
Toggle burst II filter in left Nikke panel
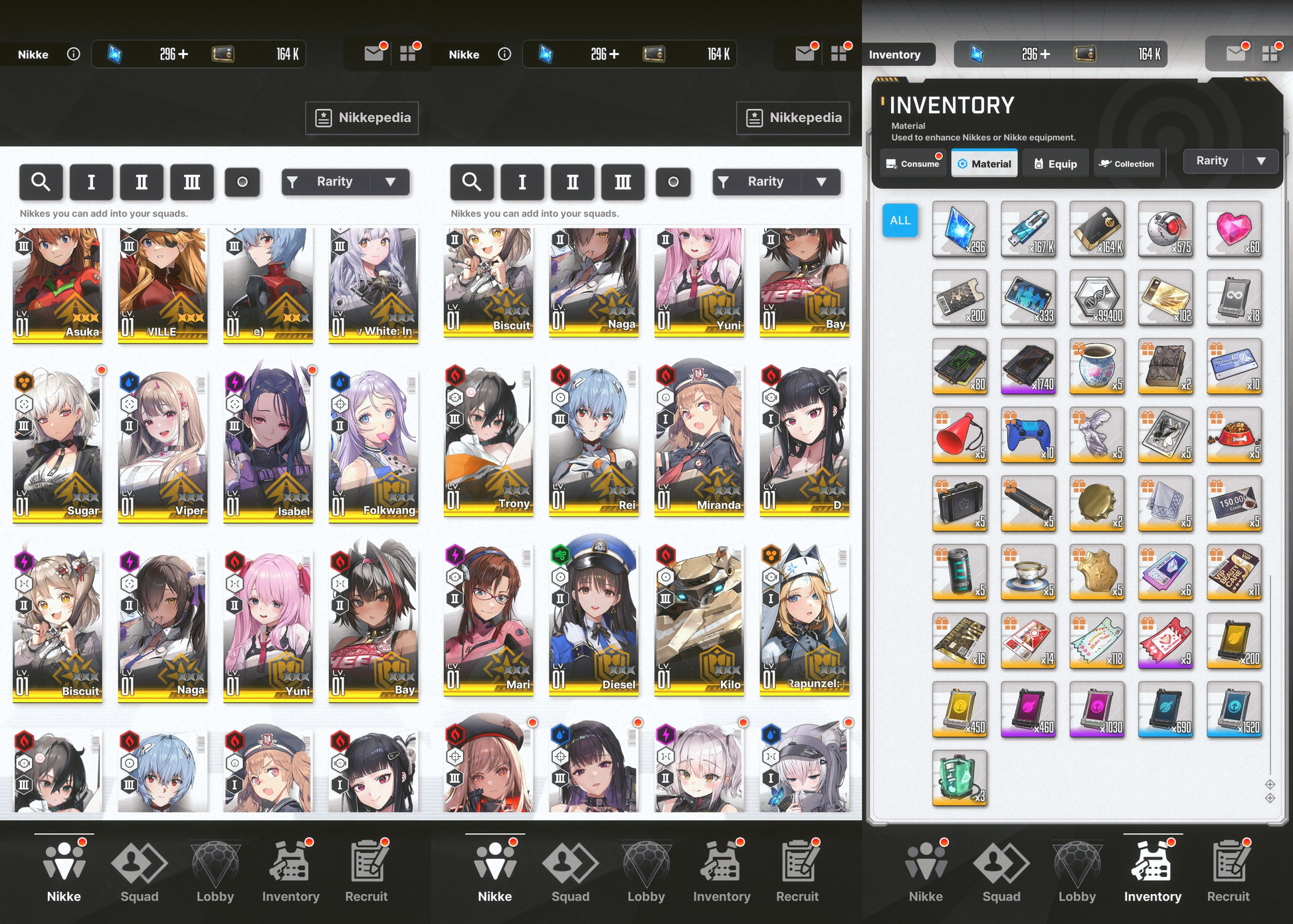click(142, 182)
